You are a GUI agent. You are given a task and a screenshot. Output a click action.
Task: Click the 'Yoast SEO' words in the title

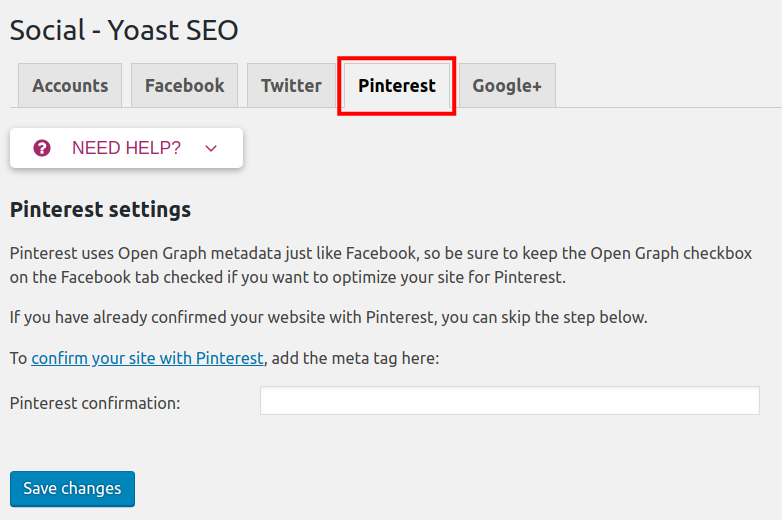[175, 30]
